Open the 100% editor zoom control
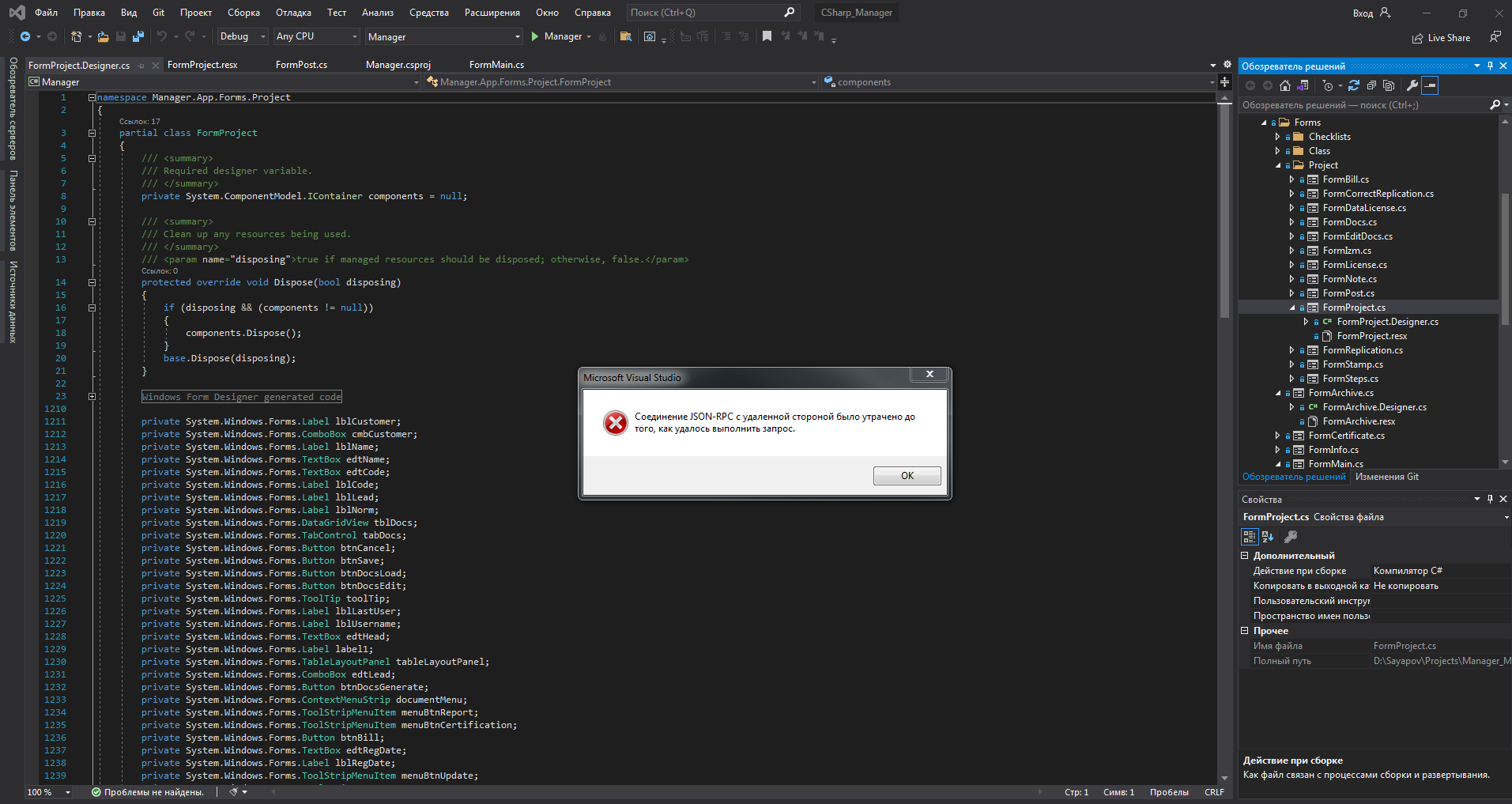This screenshot has width=1512, height=804. [47, 792]
